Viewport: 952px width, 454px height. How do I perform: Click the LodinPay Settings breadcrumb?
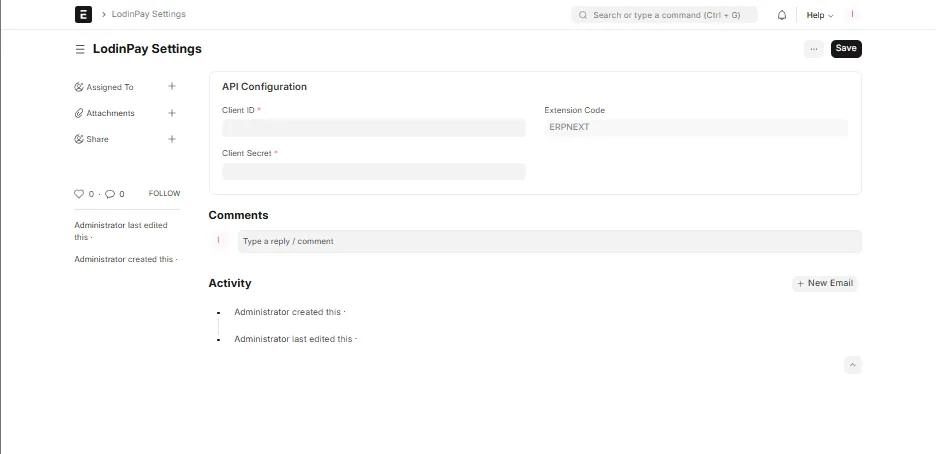pyautogui.click(x=148, y=15)
